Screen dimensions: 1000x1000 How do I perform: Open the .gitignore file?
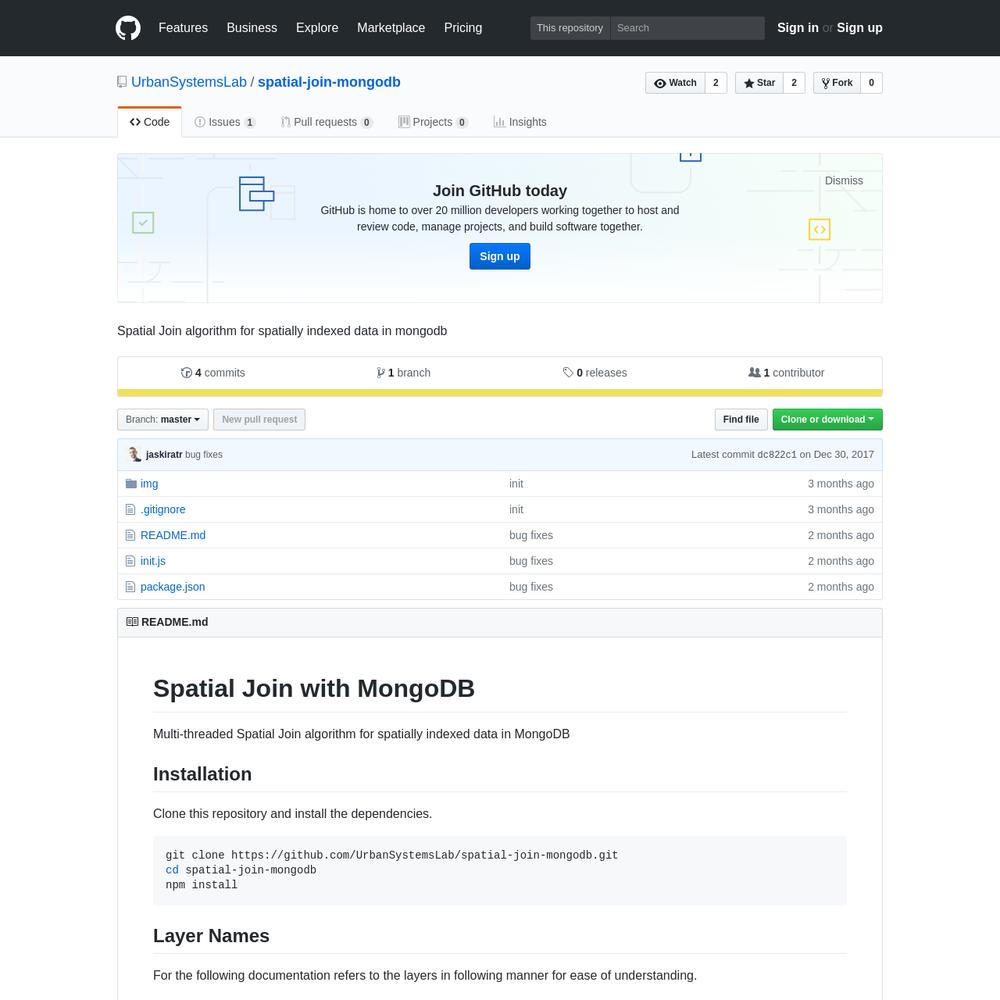pos(163,510)
